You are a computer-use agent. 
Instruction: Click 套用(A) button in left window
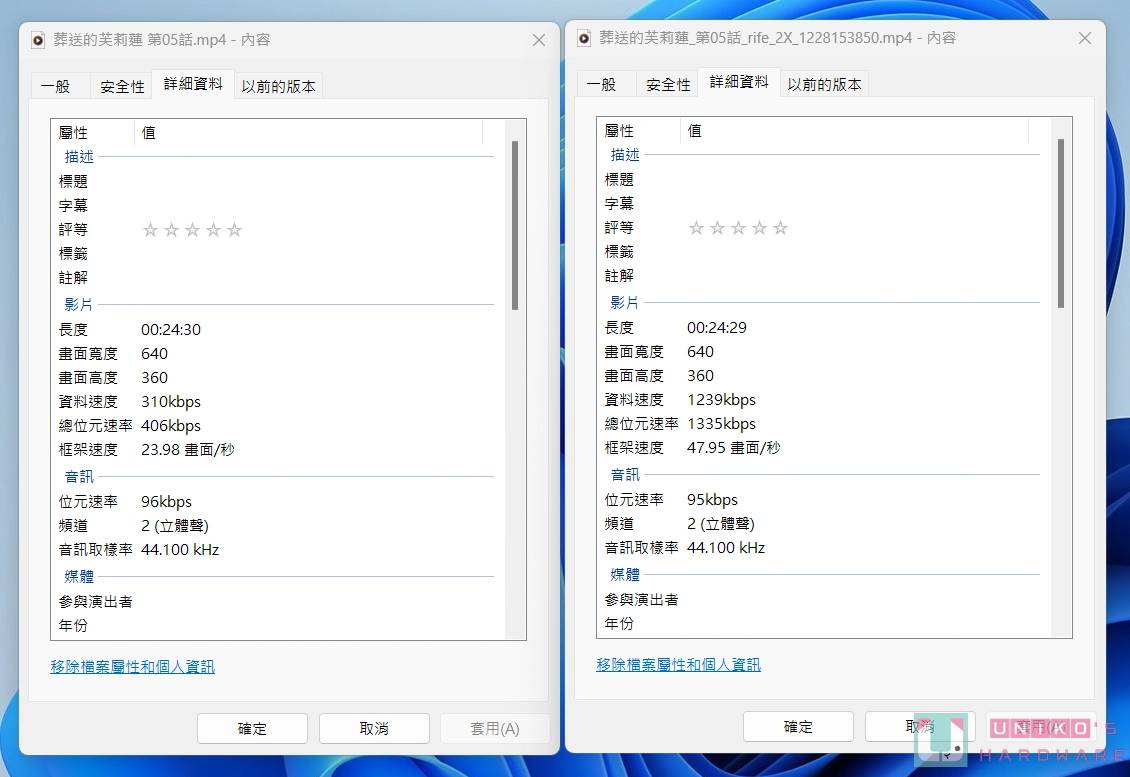[x=495, y=729]
